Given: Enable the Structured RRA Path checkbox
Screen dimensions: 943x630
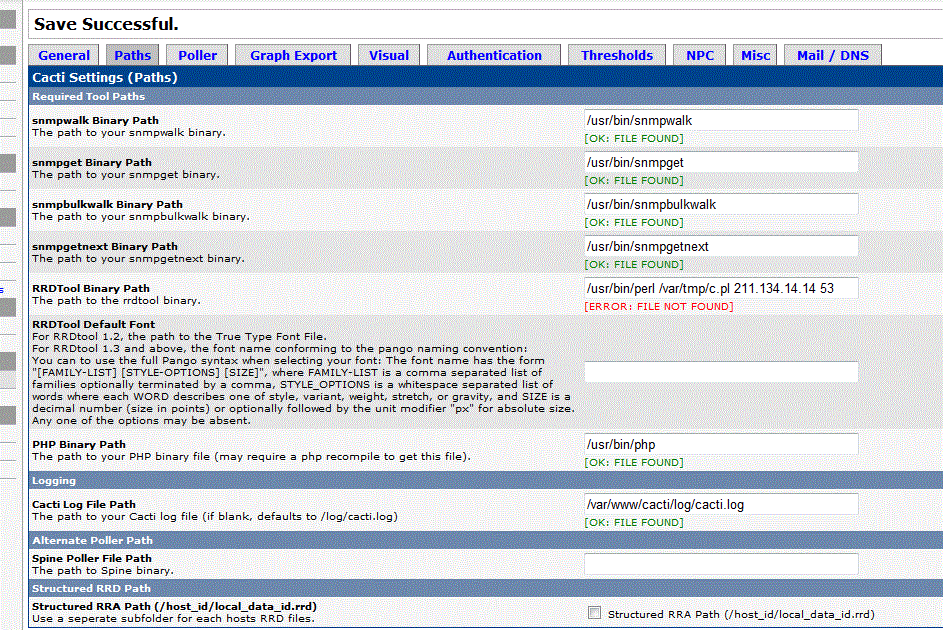Looking at the screenshot, I should (595, 613).
